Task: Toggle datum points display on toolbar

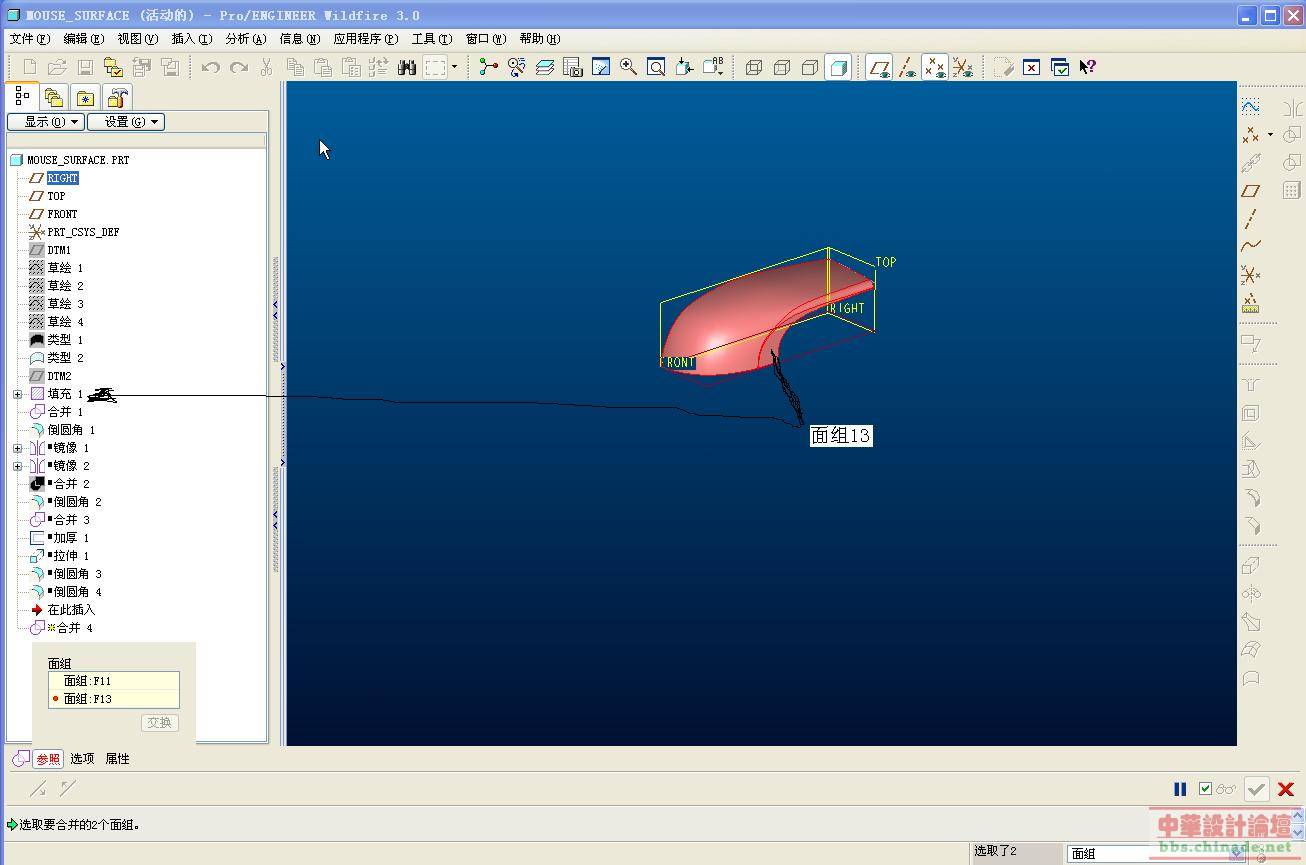Action: tap(935, 67)
